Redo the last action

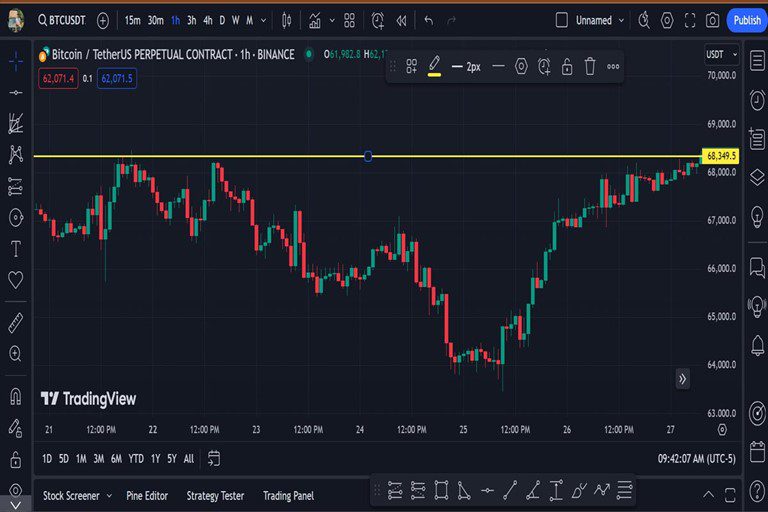452,21
